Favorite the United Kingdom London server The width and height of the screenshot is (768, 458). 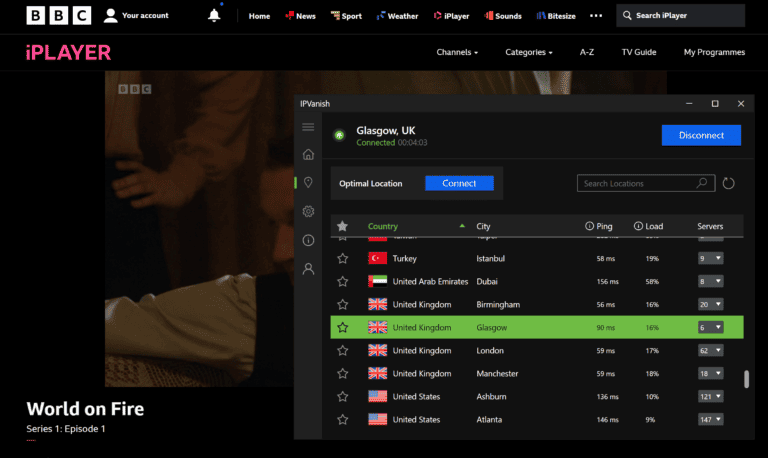[x=342, y=350]
